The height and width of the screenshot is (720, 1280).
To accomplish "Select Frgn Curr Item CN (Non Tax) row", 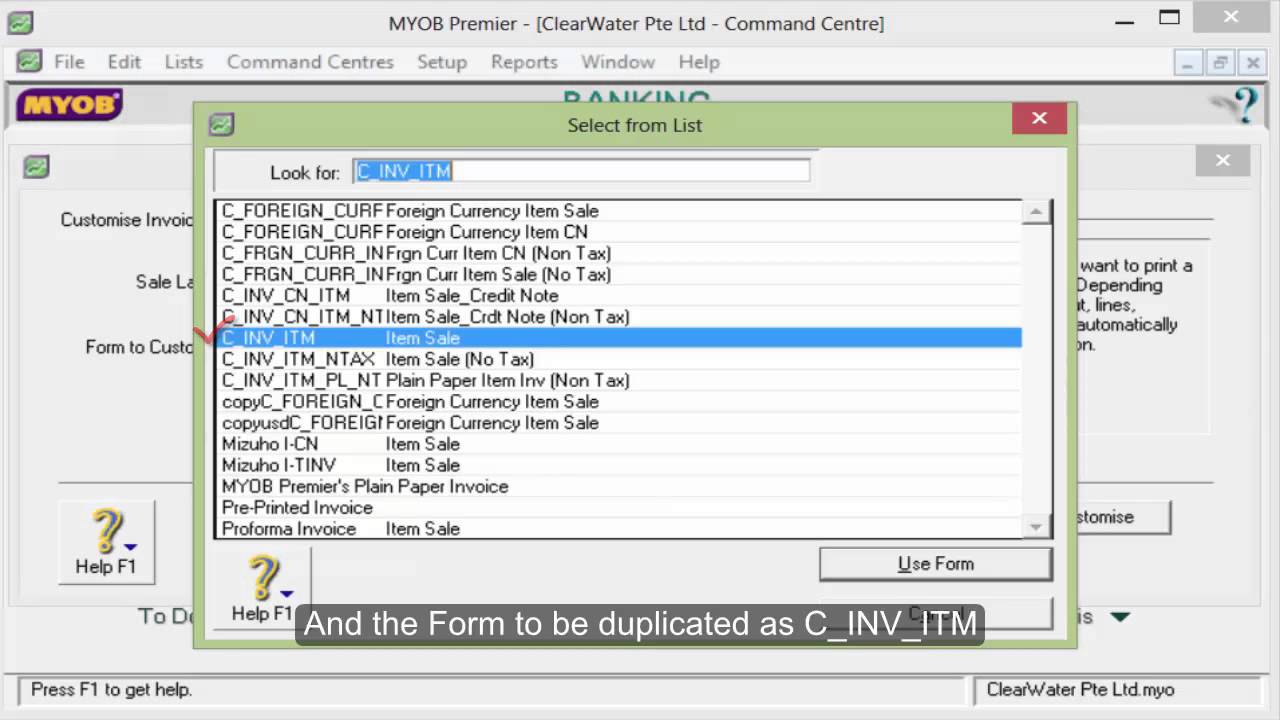I will pos(619,253).
